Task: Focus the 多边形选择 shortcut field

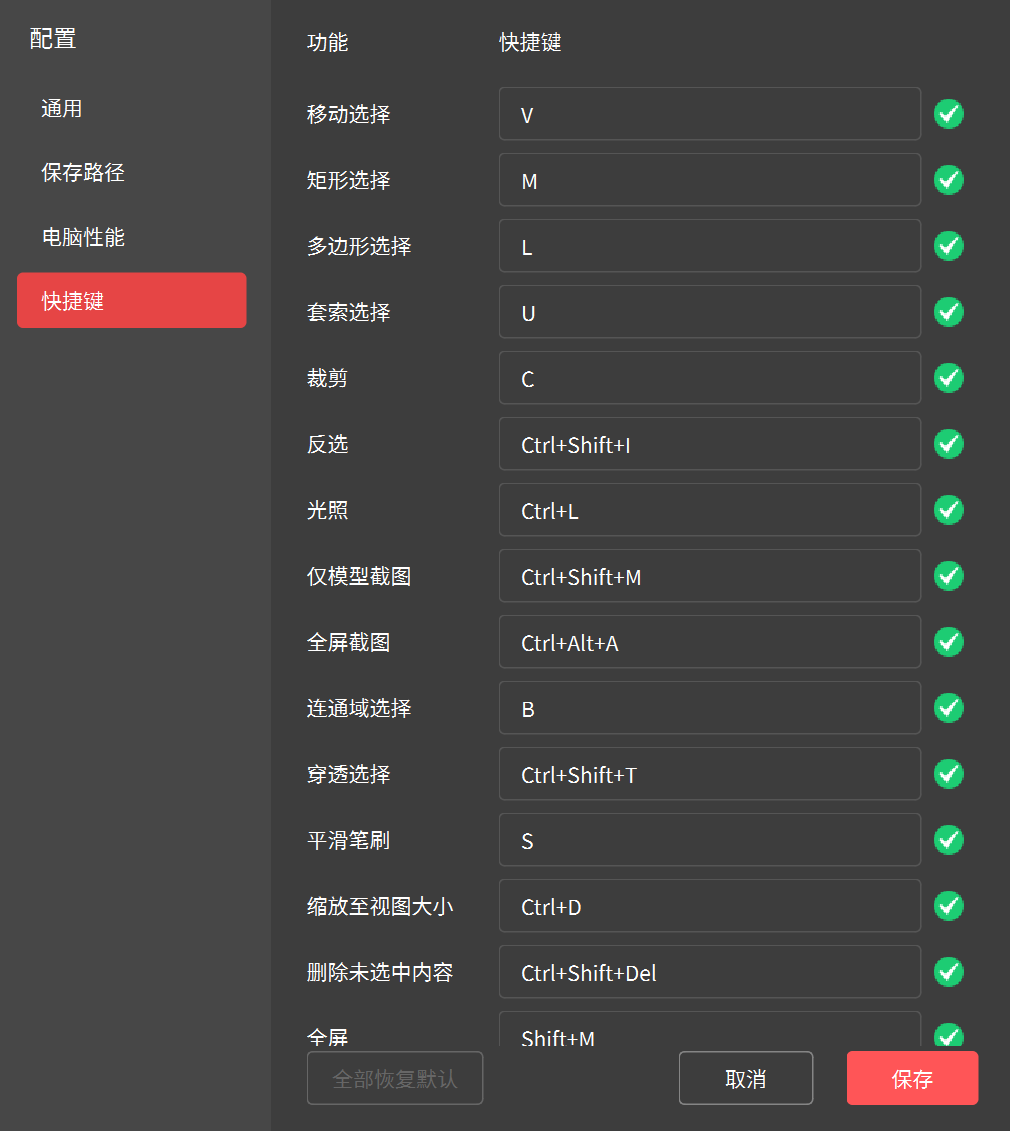Action: click(709, 246)
